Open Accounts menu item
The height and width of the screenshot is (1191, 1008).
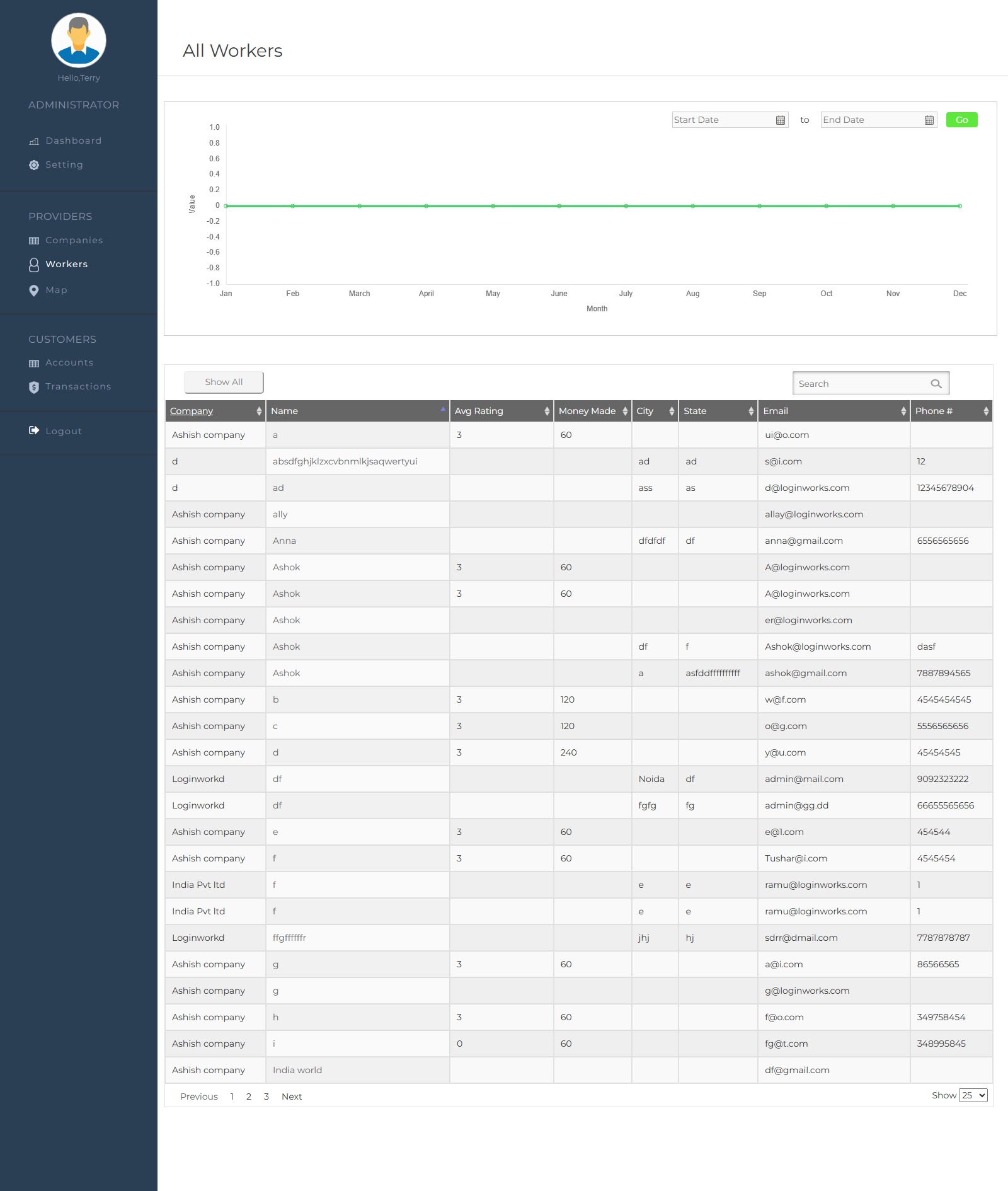(69, 363)
